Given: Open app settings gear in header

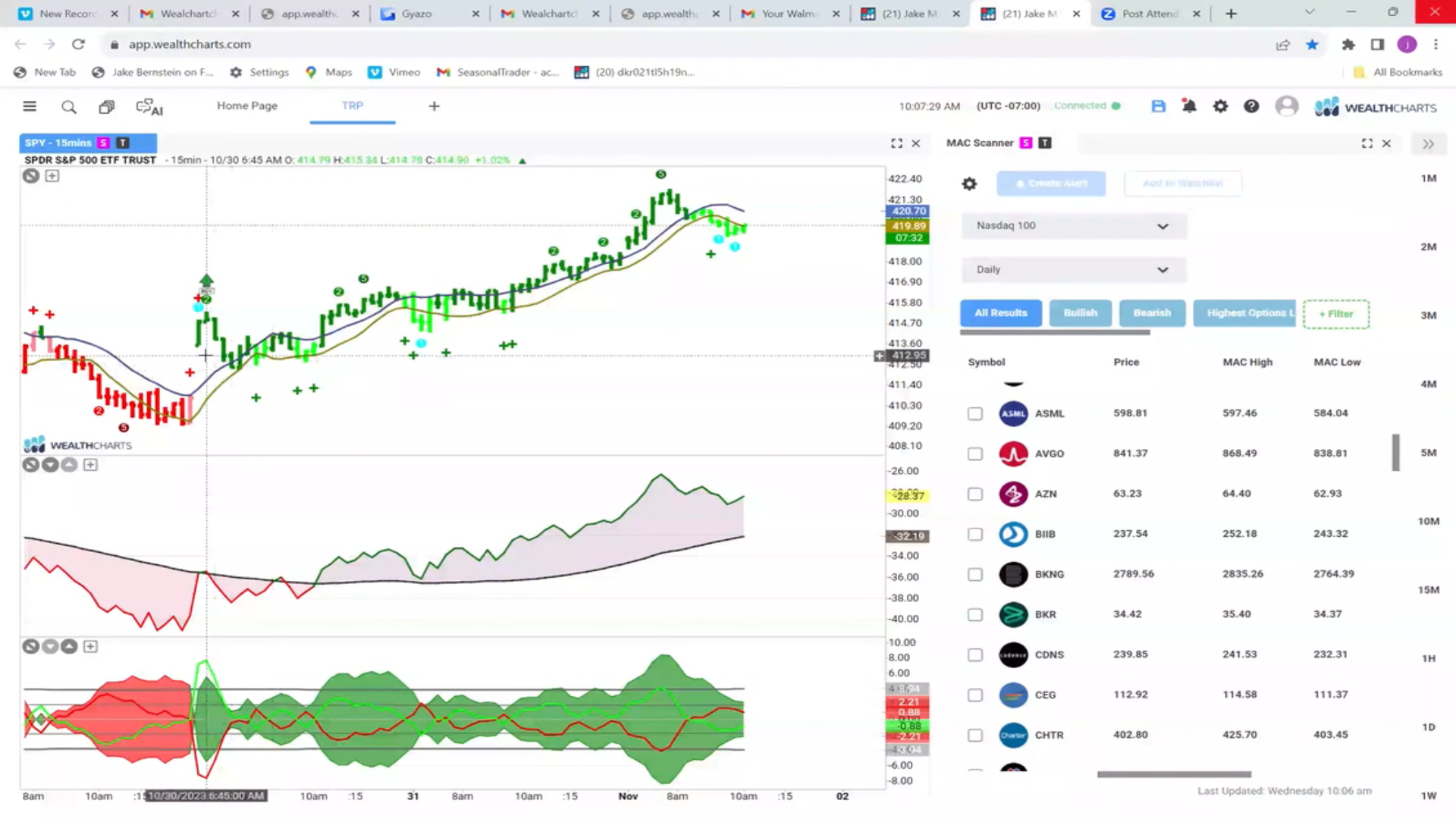Looking at the screenshot, I should pyautogui.click(x=1220, y=106).
